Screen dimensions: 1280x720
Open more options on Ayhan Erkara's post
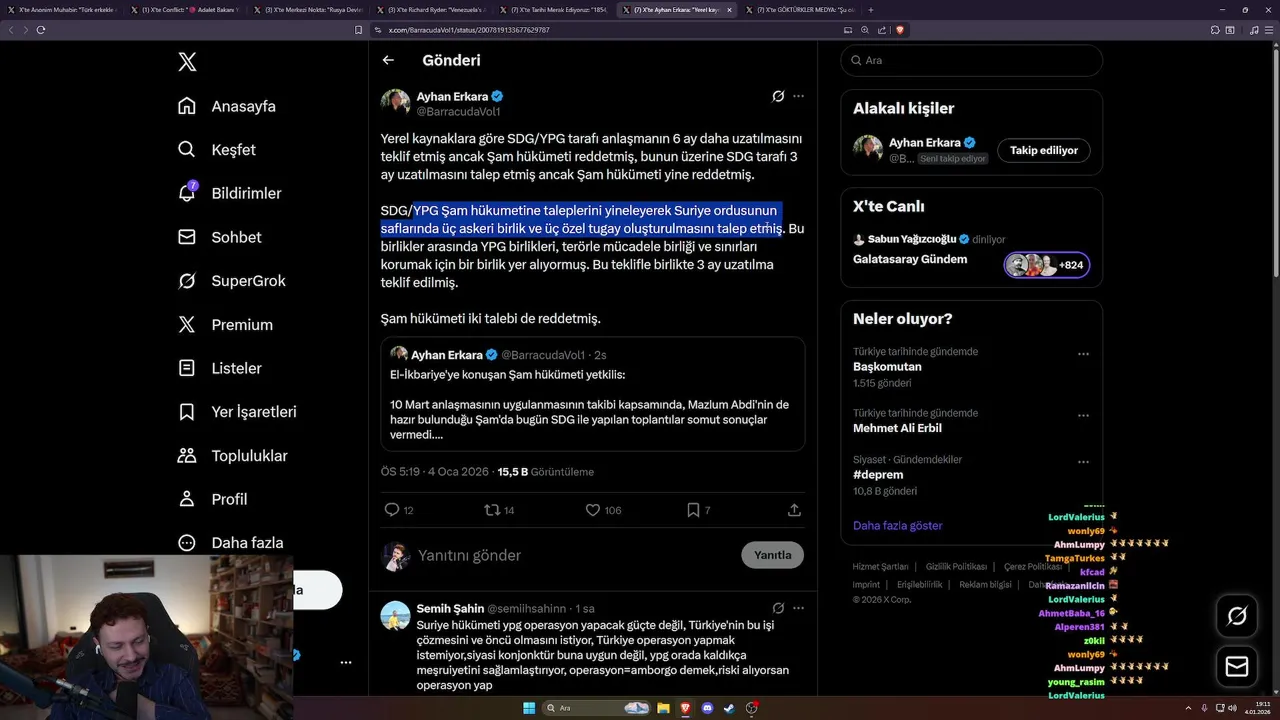(798, 96)
